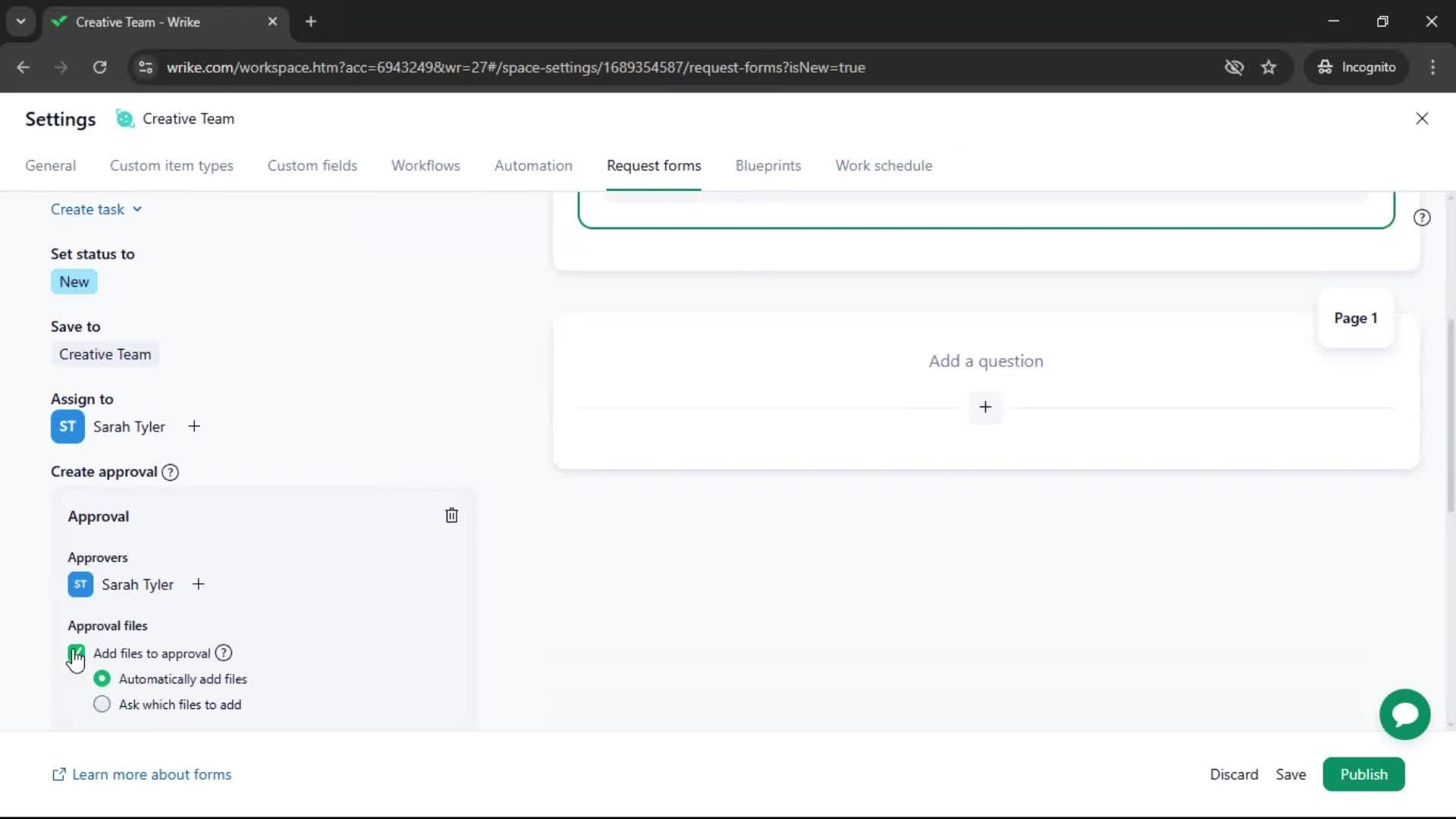The width and height of the screenshot is (1456, 819).
Task: Switch to the General tab
Action: pyautogui.click(x=51, y=166)
